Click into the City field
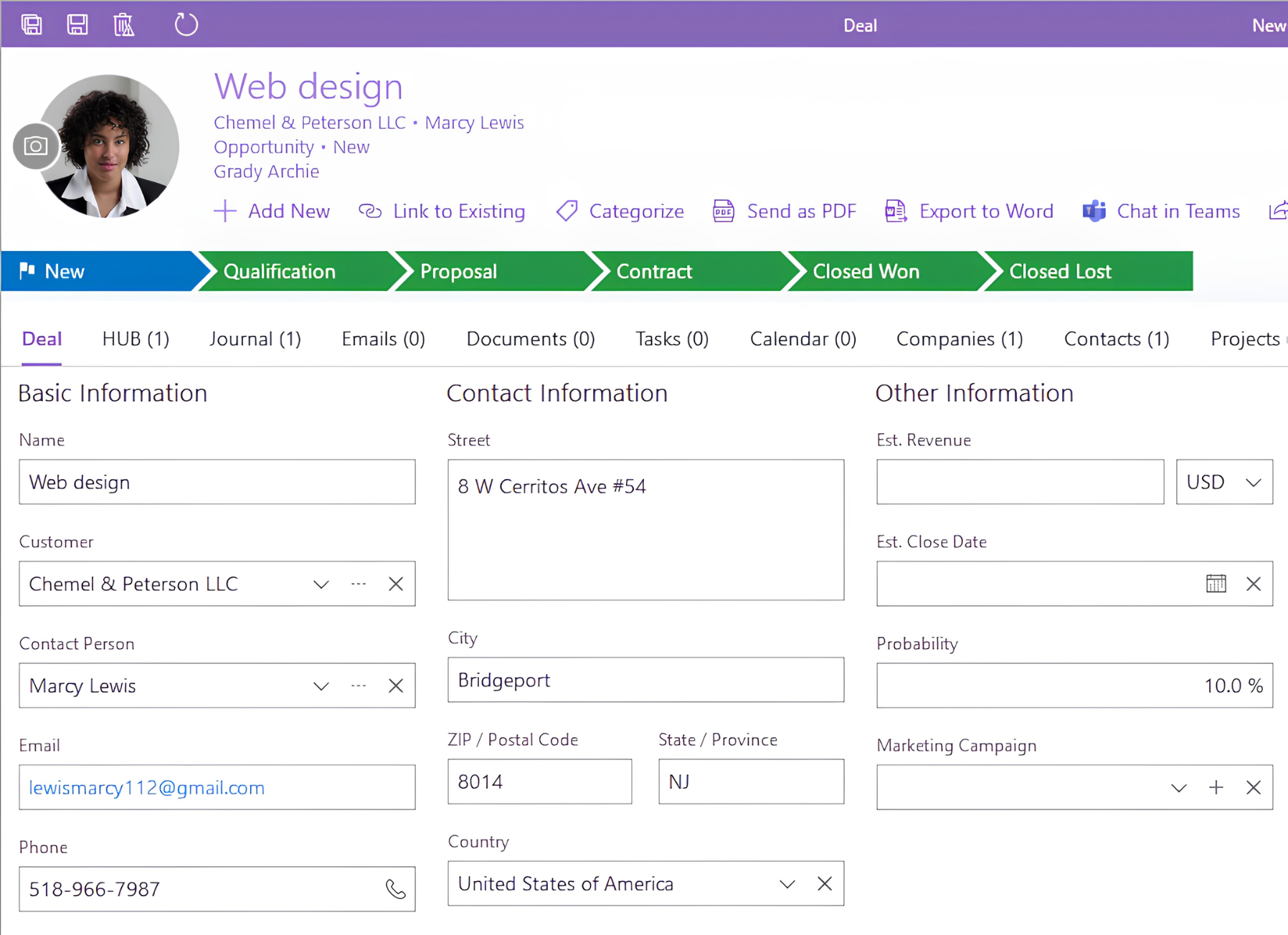1288x935 pixels. click(646, 680)
